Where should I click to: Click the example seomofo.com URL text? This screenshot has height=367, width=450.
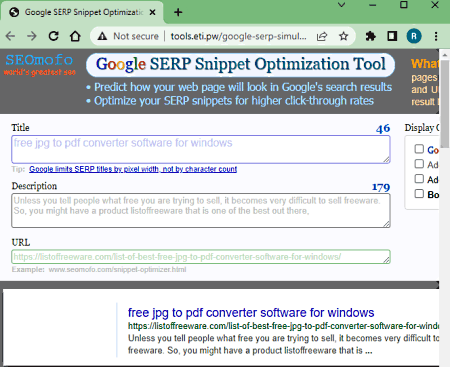pos(117,269)
